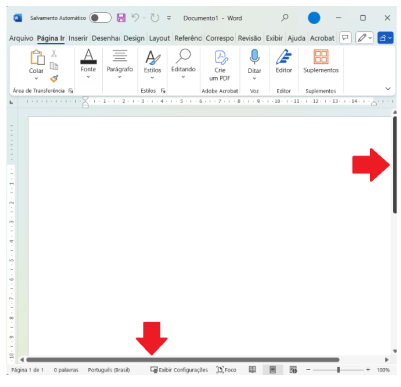
Task: Go to the Referências tab
Action: [188, 38]
